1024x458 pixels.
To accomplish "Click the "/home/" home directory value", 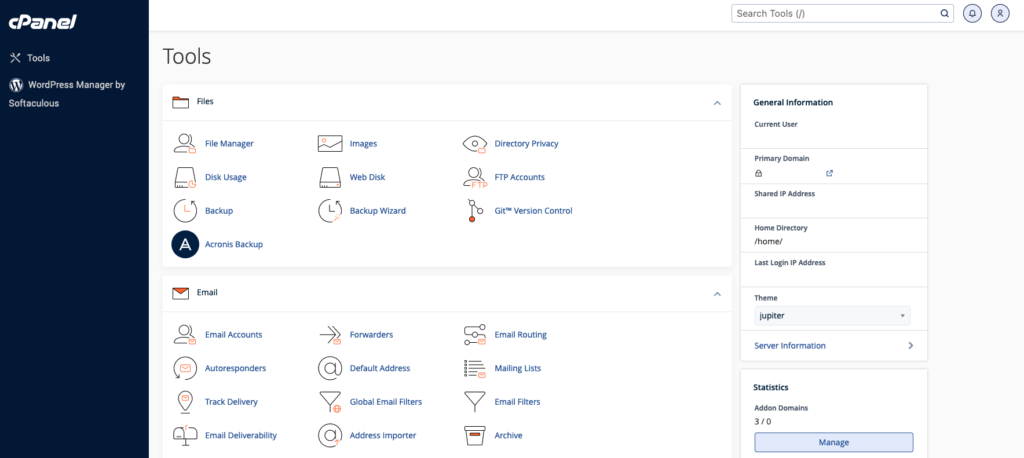I will [768, 241].
